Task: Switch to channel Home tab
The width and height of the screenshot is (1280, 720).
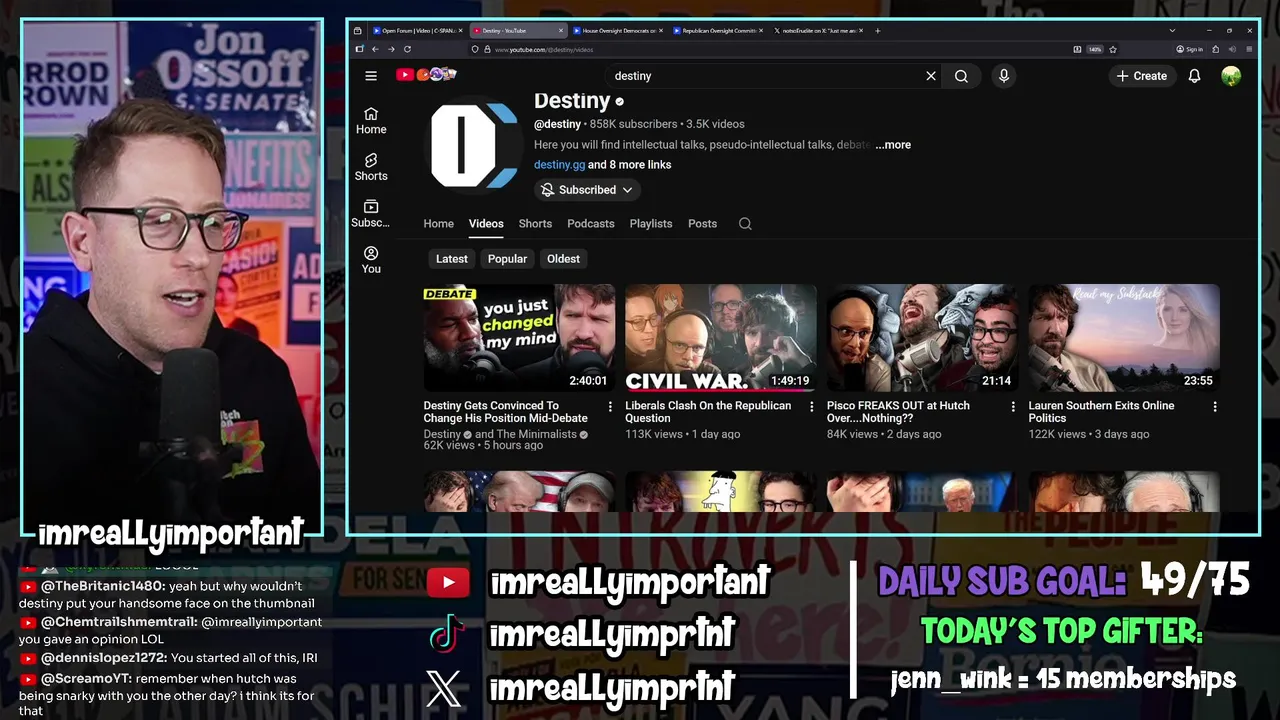Action: coord(438,224)
